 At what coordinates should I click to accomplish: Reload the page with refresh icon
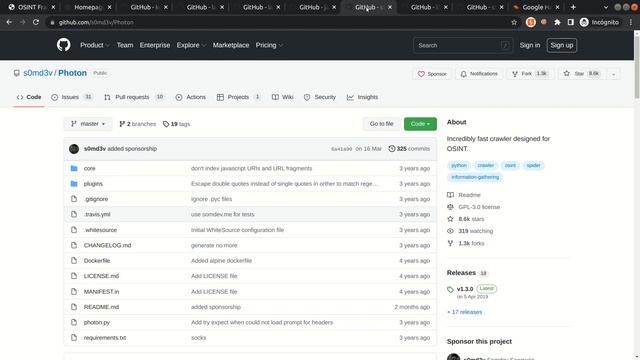coord(36,22)
